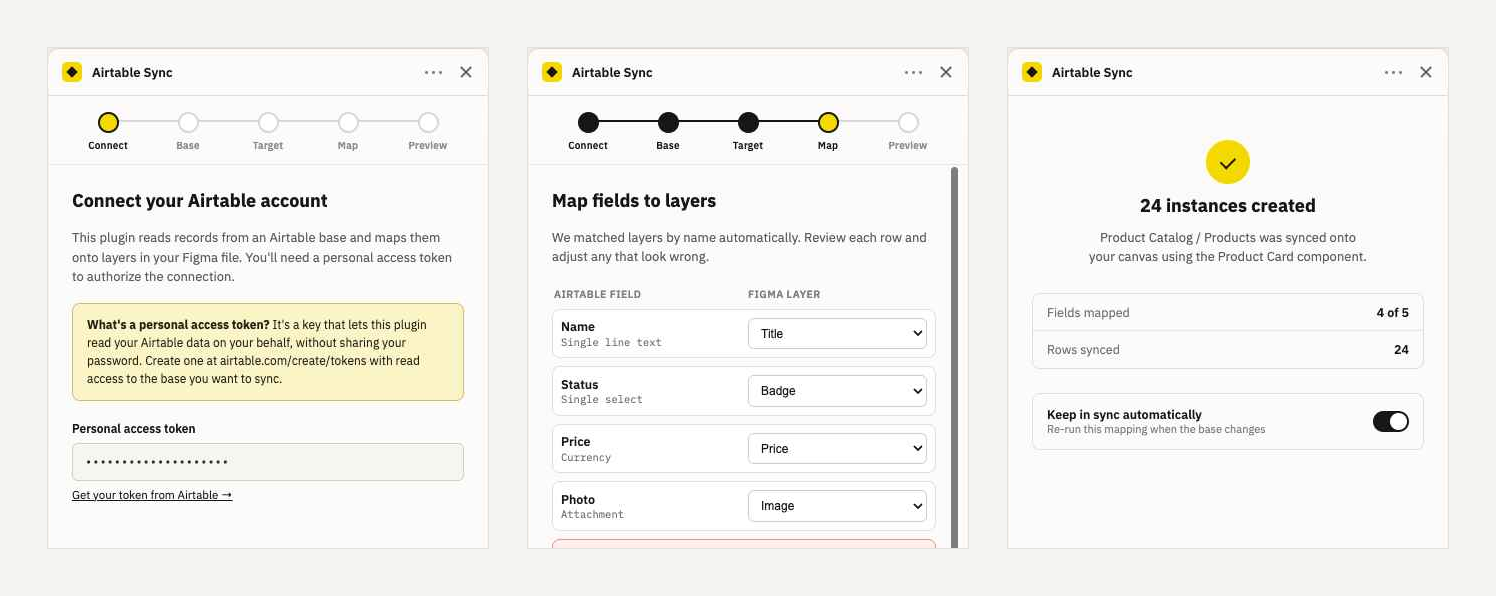This screenshot has height=596, width=1496.
Task: Click the Rows synced 24 row
Action: 1228,350
